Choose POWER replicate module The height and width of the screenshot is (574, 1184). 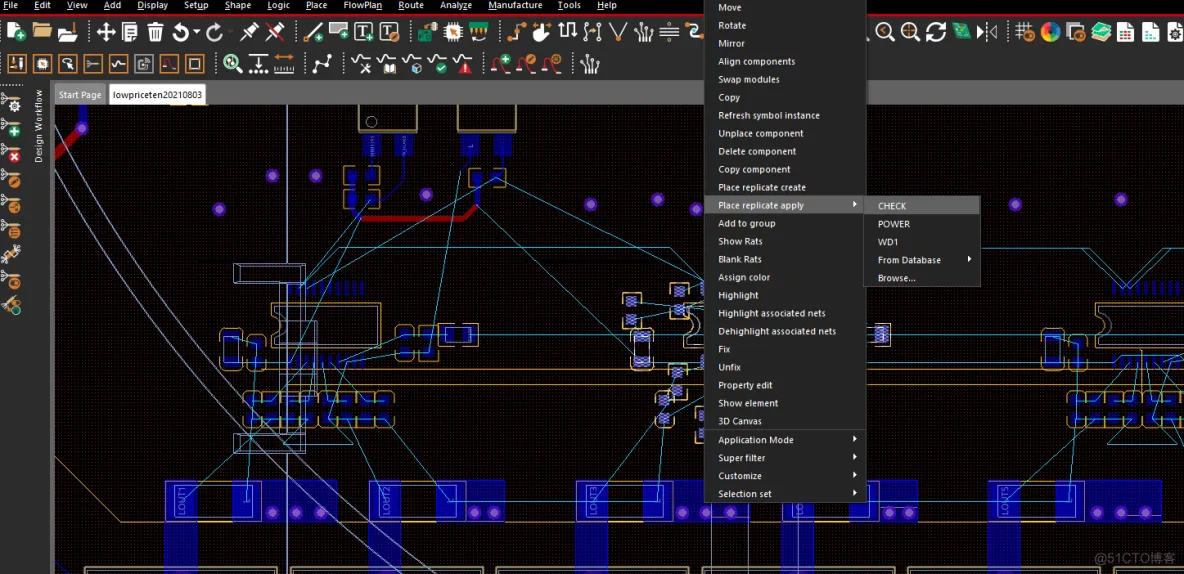click(x=922, y=224)
